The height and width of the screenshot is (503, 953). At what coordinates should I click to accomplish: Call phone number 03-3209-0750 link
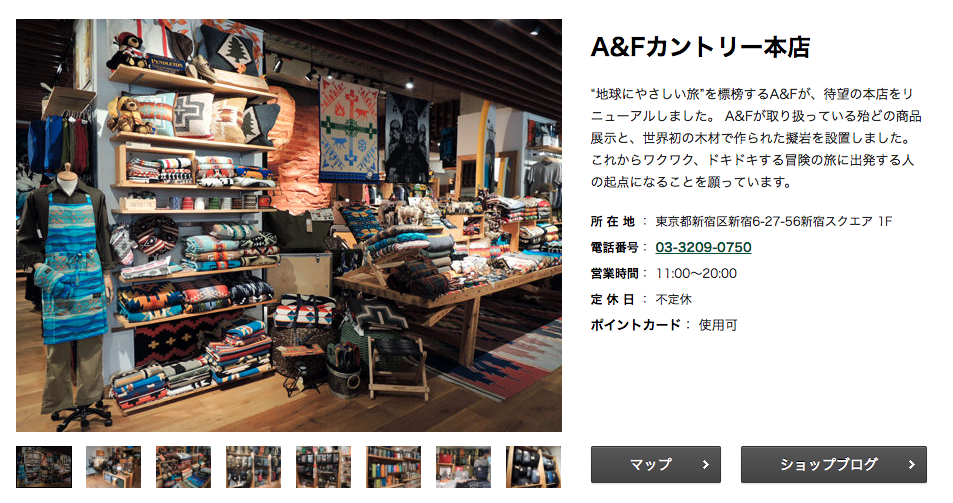tap(703, 247)
